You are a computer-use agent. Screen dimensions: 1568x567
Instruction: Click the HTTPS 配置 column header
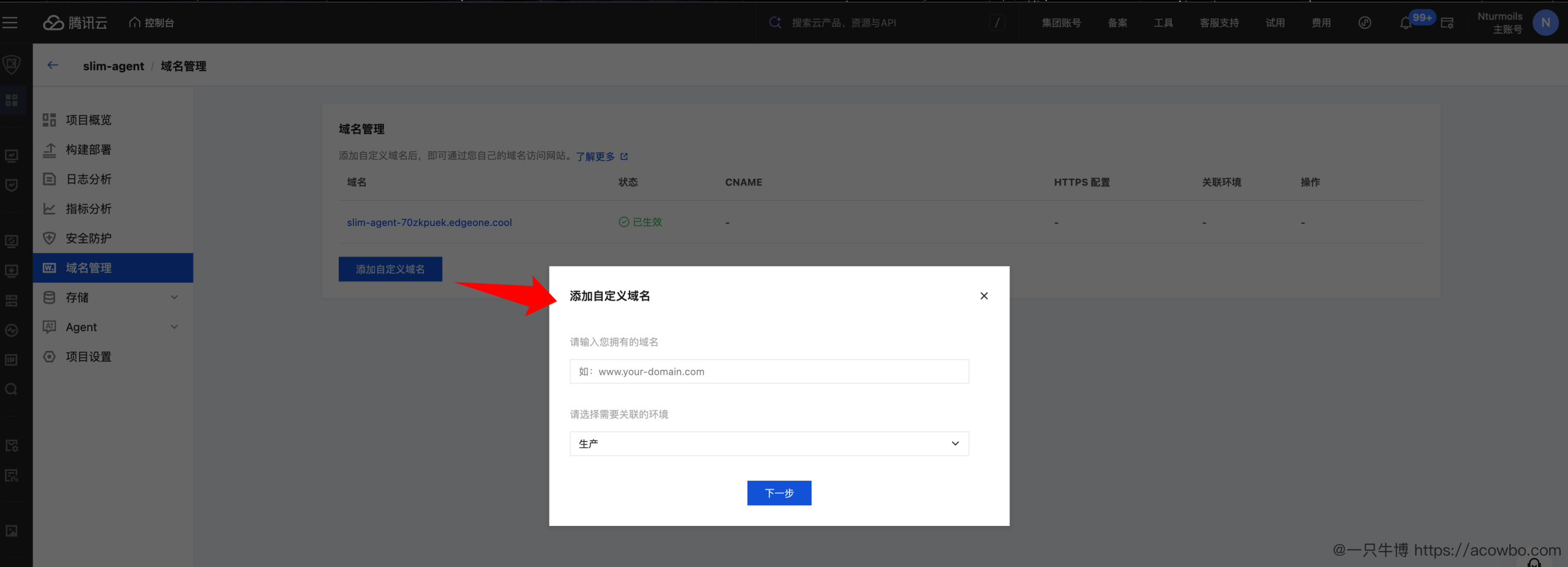[1082, 182]
